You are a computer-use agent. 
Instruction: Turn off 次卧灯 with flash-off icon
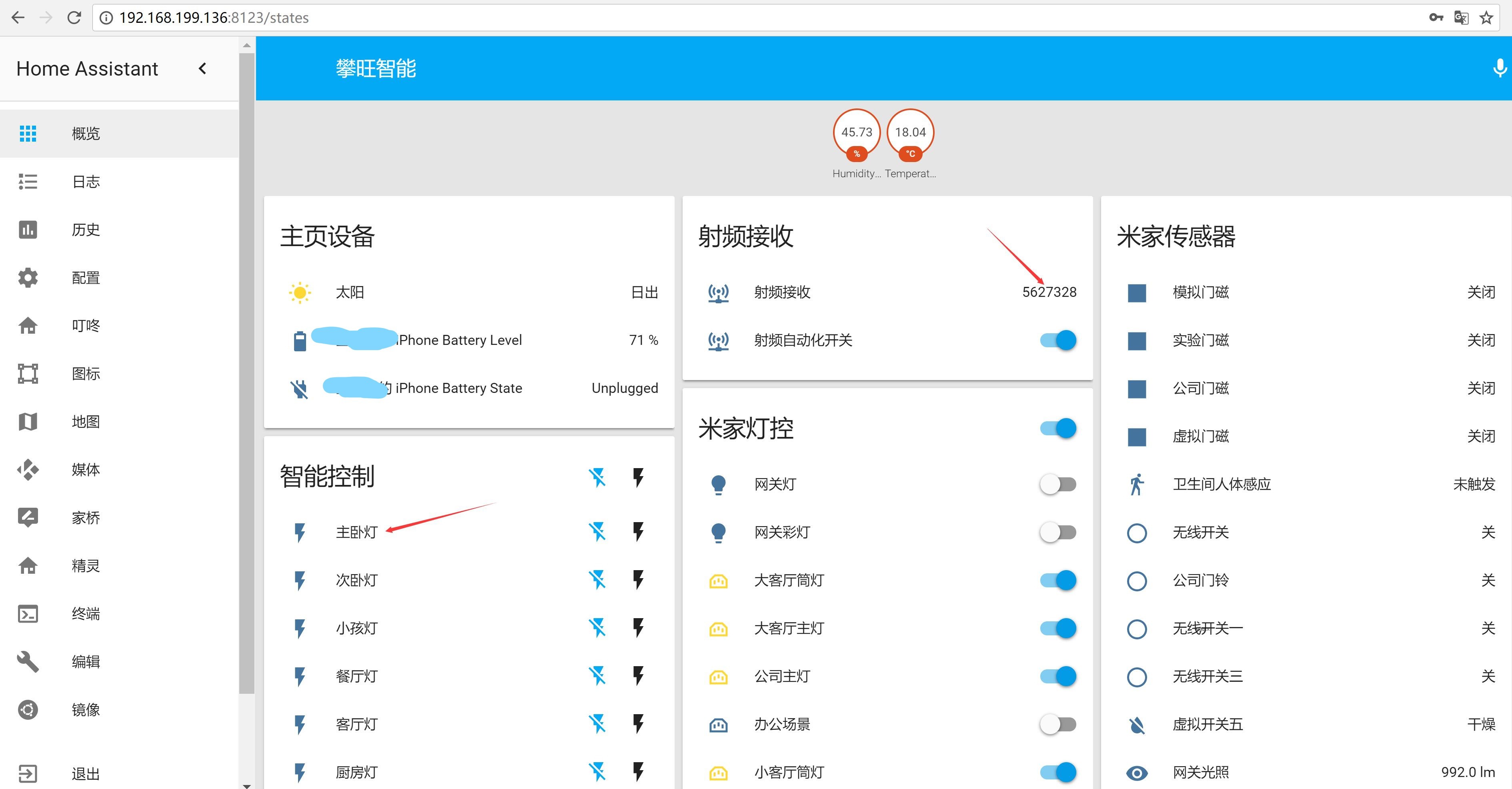pyautogui.click(x=597, y=580)
